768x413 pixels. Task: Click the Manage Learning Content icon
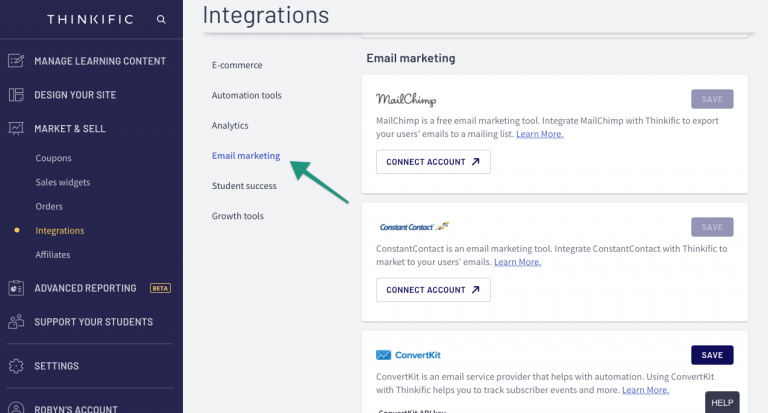click(16, 61)
